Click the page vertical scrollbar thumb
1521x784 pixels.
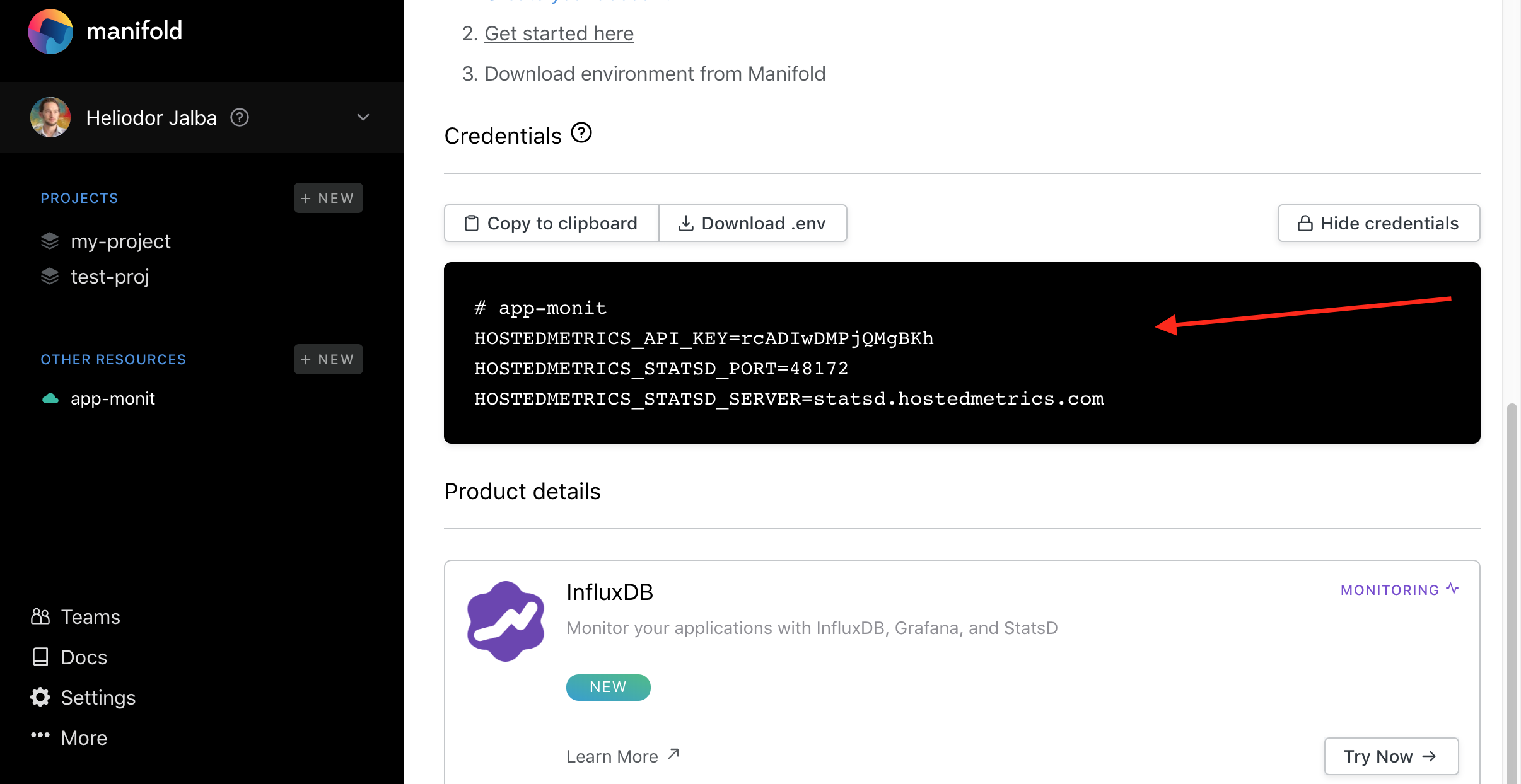(1512, 592)
